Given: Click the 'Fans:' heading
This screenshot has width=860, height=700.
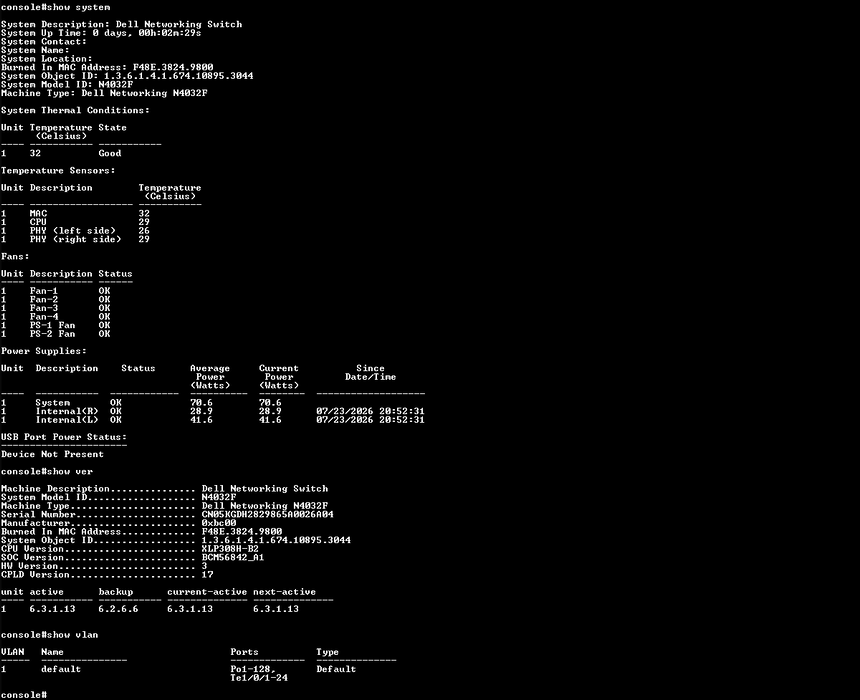Looking at the screenshot, I should pos(15,256).
